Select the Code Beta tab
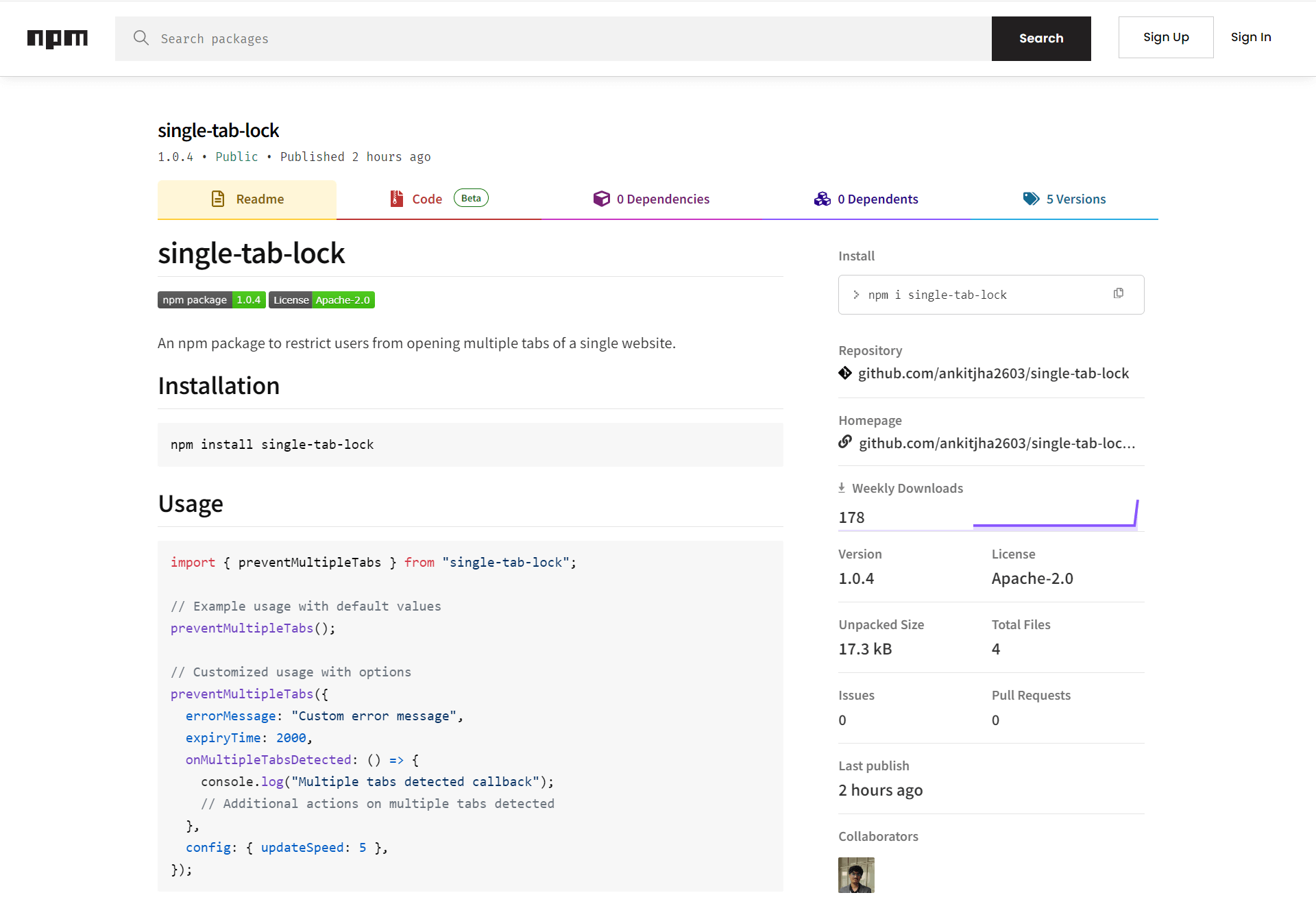Viewport: 1316px width, 906px height. [x=437, y=199]
